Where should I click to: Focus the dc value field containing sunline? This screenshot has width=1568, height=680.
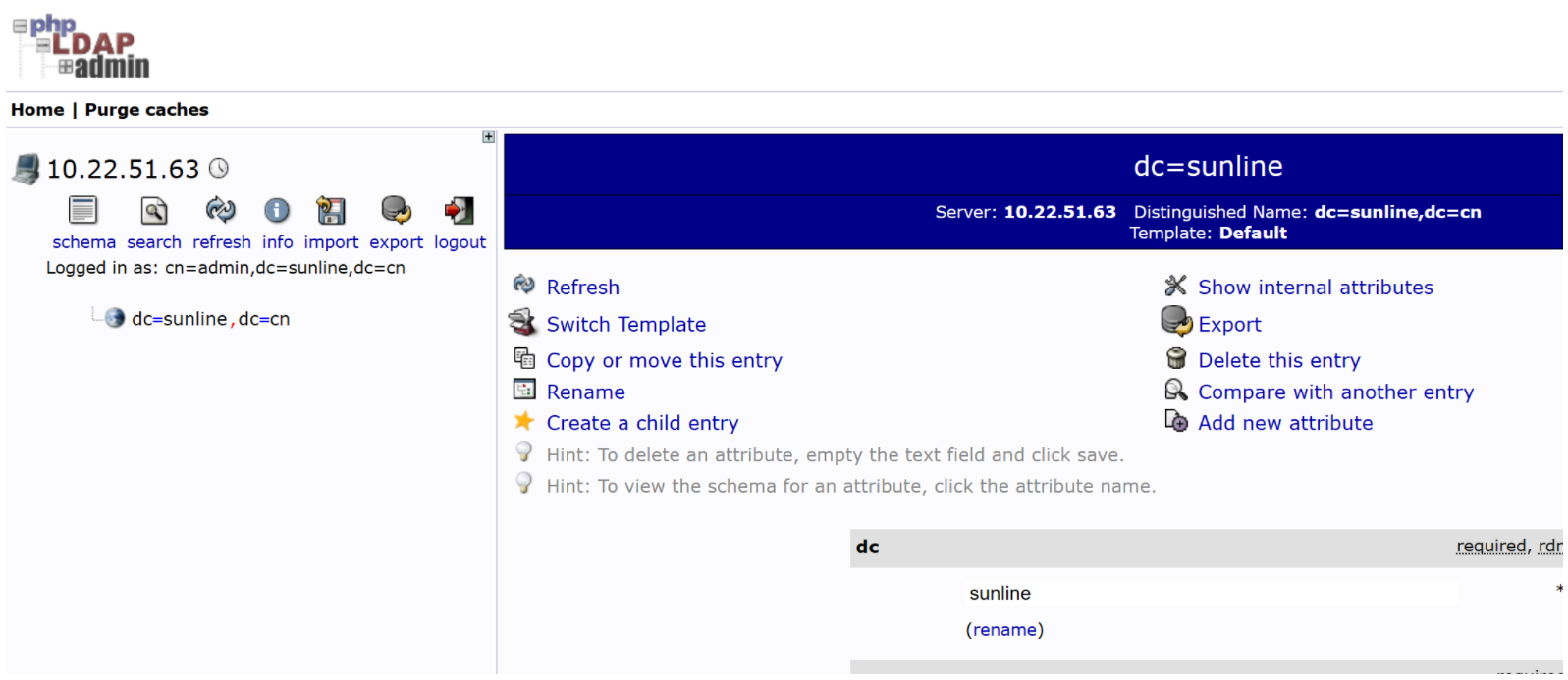coord(1212,593)
